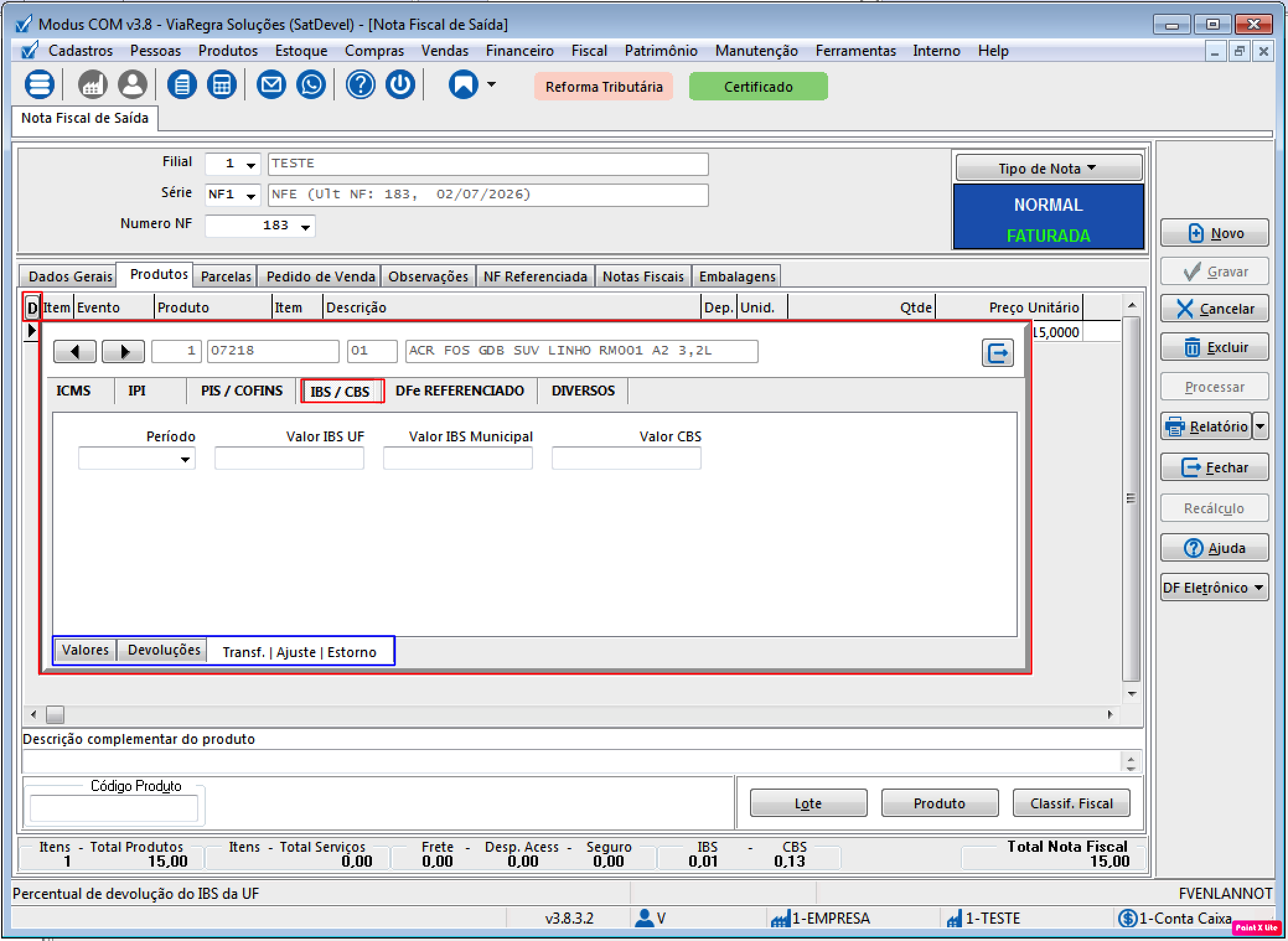The width and height of the screenshot is (1288, 941).
Task: Expand the Tipo de Nota dropdown
Action: click(1049, 168)
